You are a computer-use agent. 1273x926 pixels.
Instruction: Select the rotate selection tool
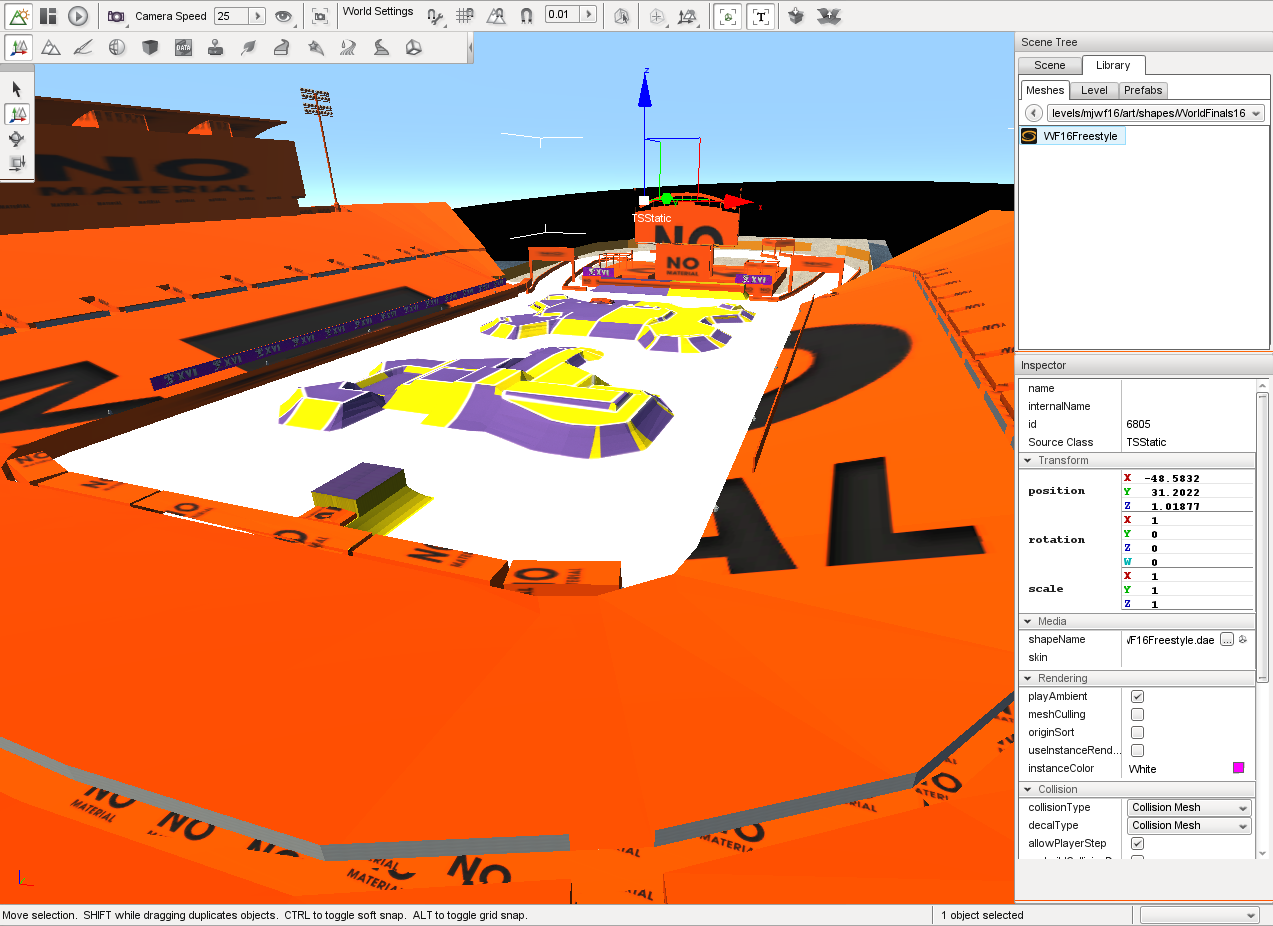(17, 139)
